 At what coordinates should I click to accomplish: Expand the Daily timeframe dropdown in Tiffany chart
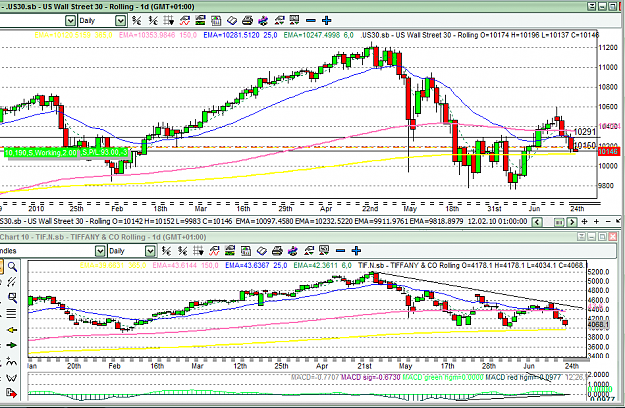click(x=150, y=251)
